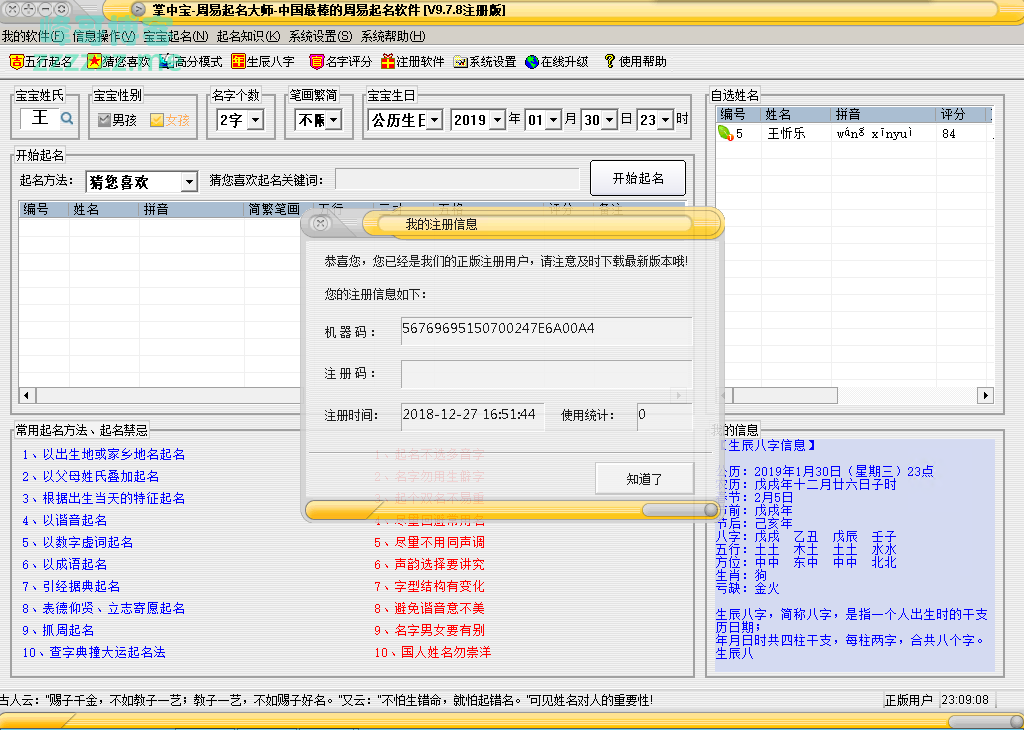Open the 宝宝起名 menu
The width and height of the screenshot is (1024, 730).
175,36
